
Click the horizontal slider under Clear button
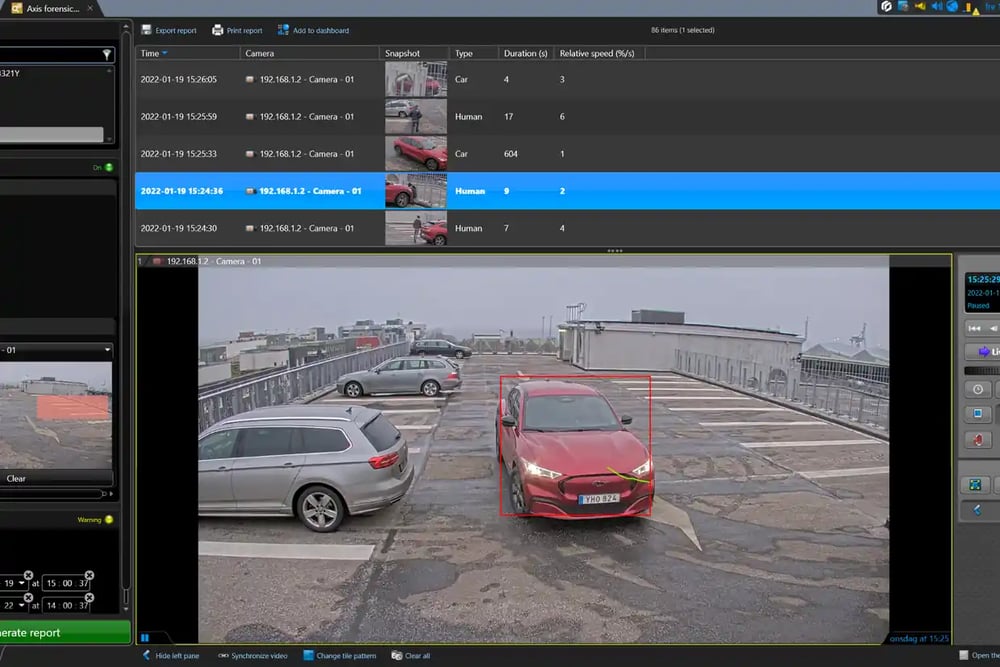point(54,494)
